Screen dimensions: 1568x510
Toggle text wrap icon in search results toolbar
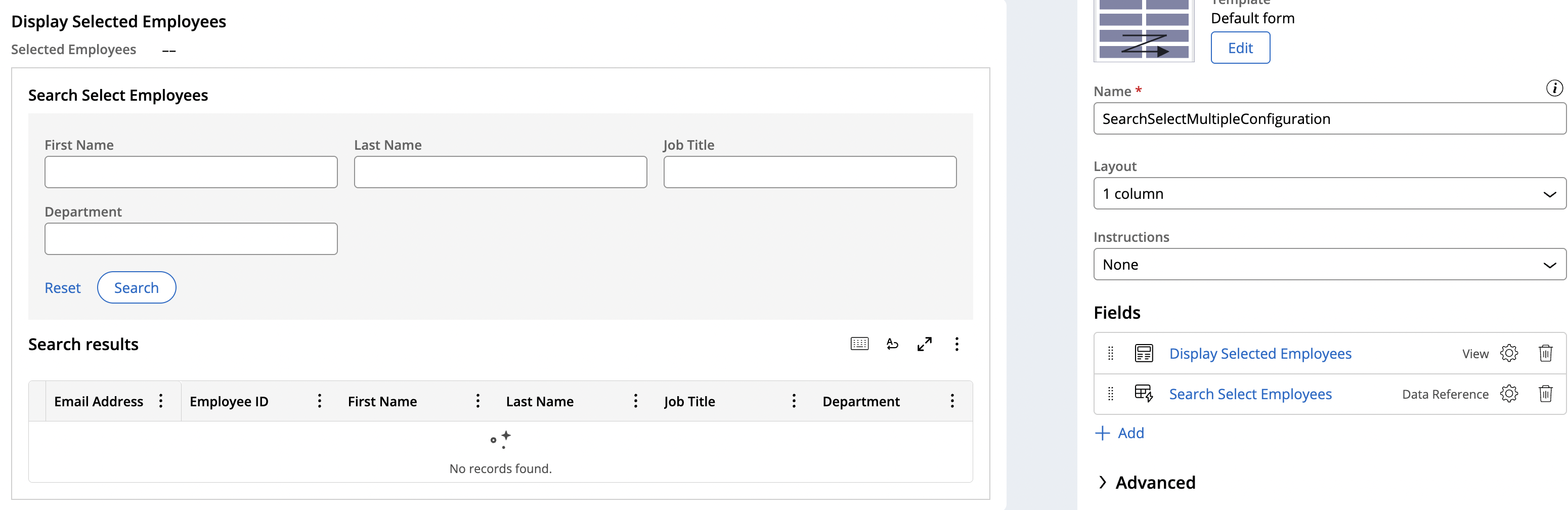892,344
